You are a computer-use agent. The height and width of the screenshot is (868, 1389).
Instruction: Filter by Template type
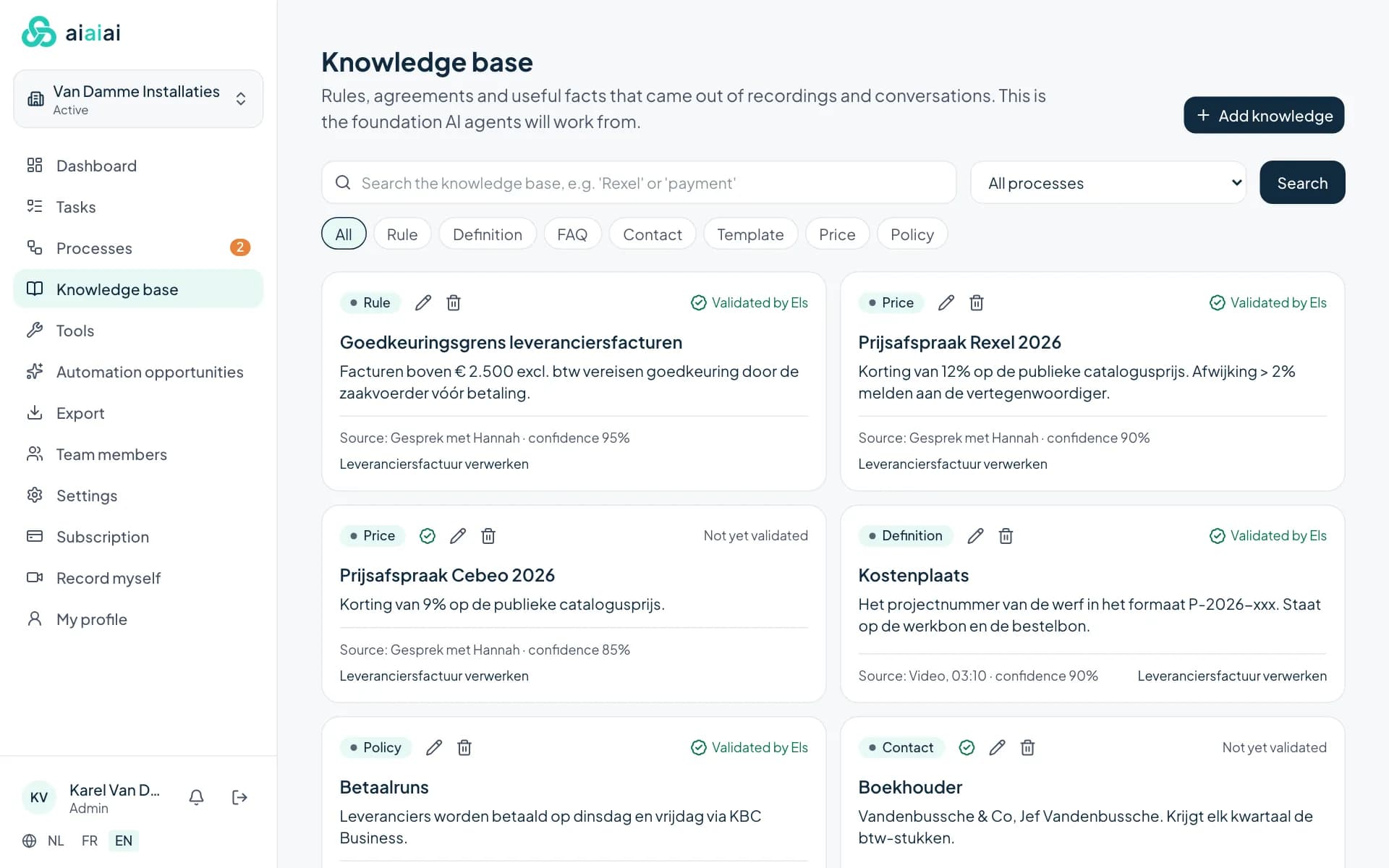click(750, 234)
